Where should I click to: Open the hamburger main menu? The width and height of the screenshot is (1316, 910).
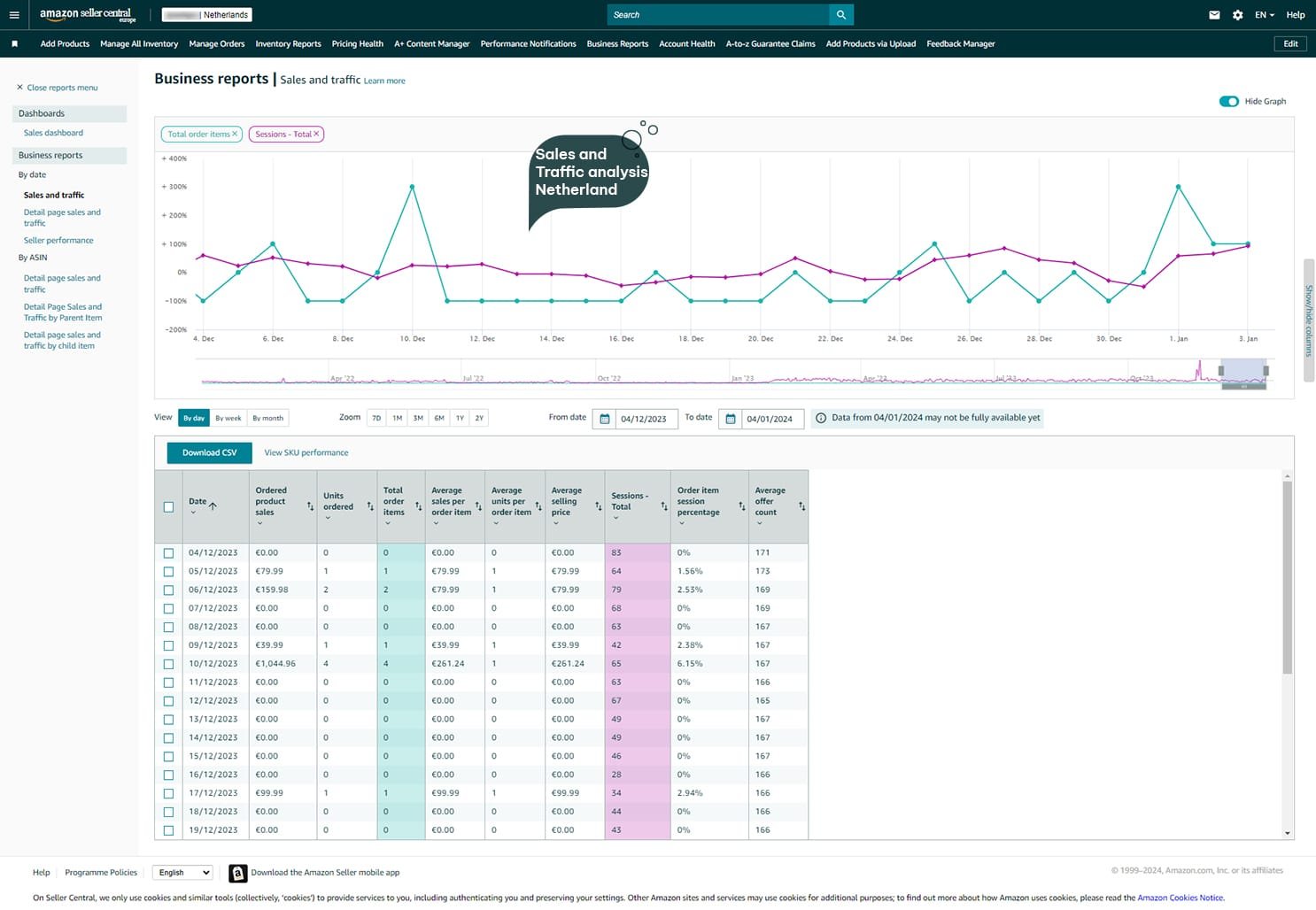point(14,15)
